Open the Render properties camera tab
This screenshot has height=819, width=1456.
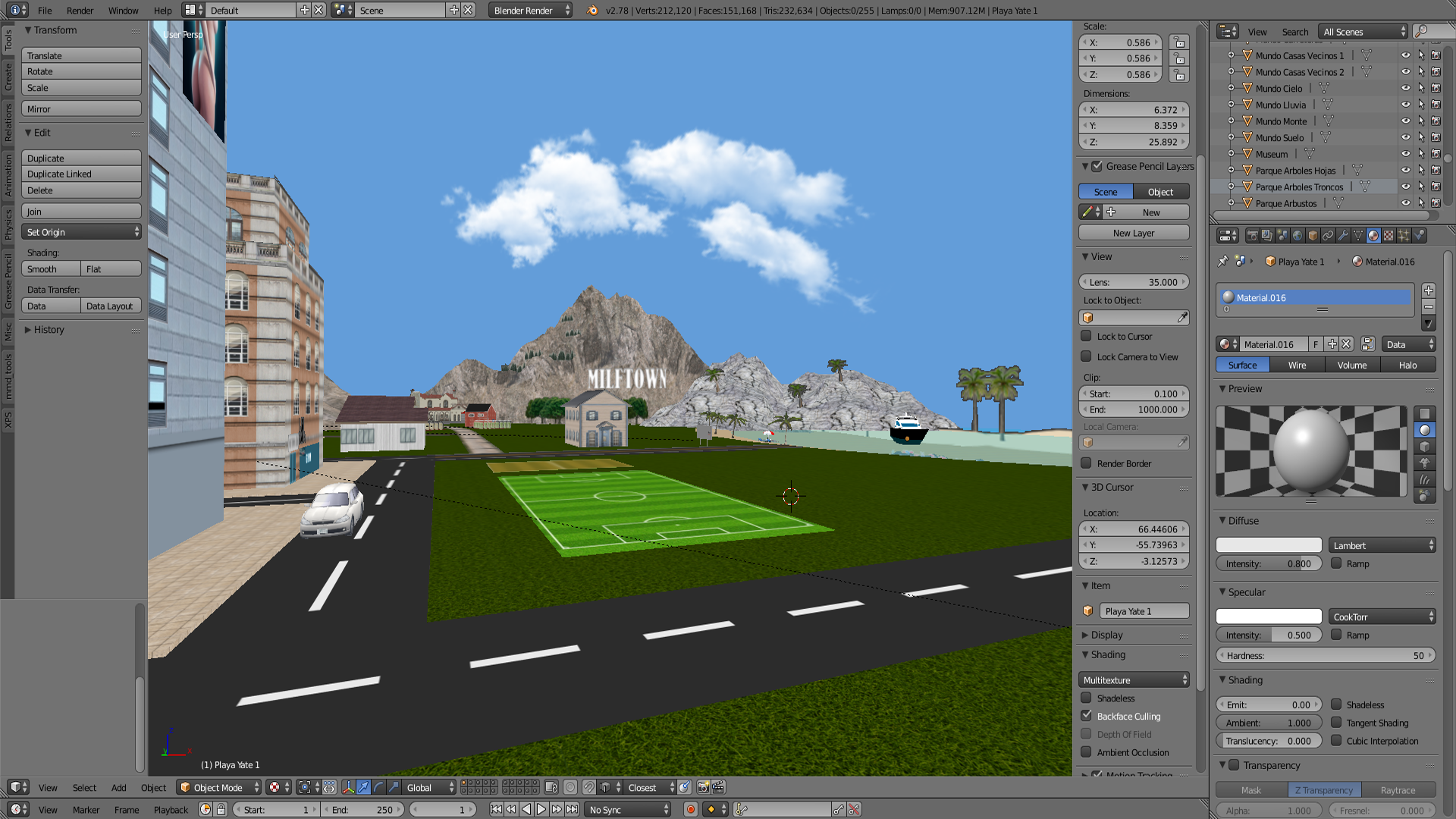coord(1252,236)
